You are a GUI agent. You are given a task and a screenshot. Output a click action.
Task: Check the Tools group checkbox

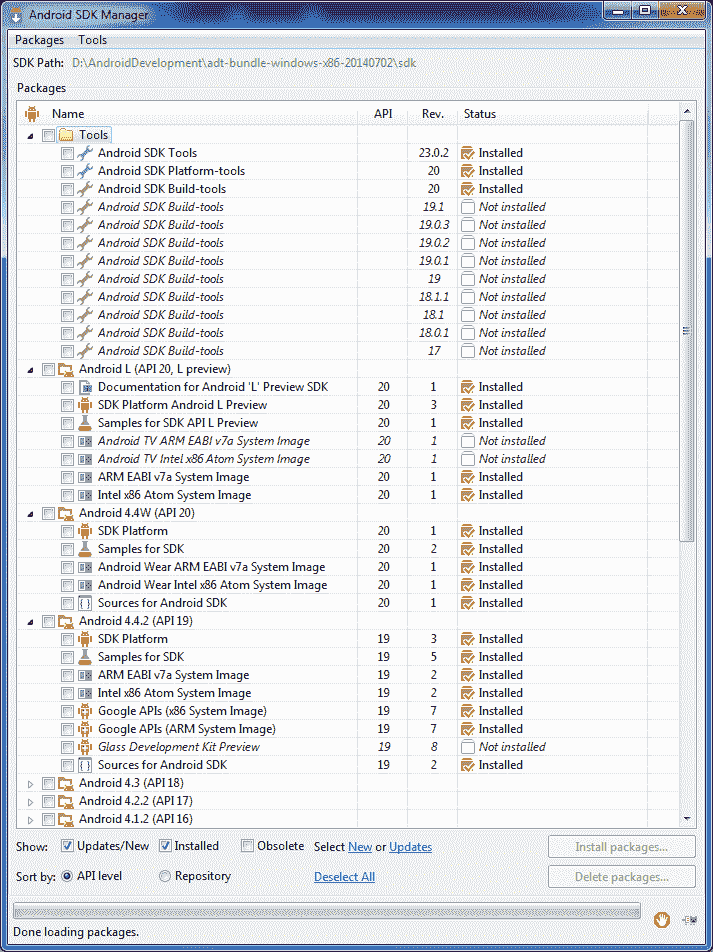tap(49, 135)
